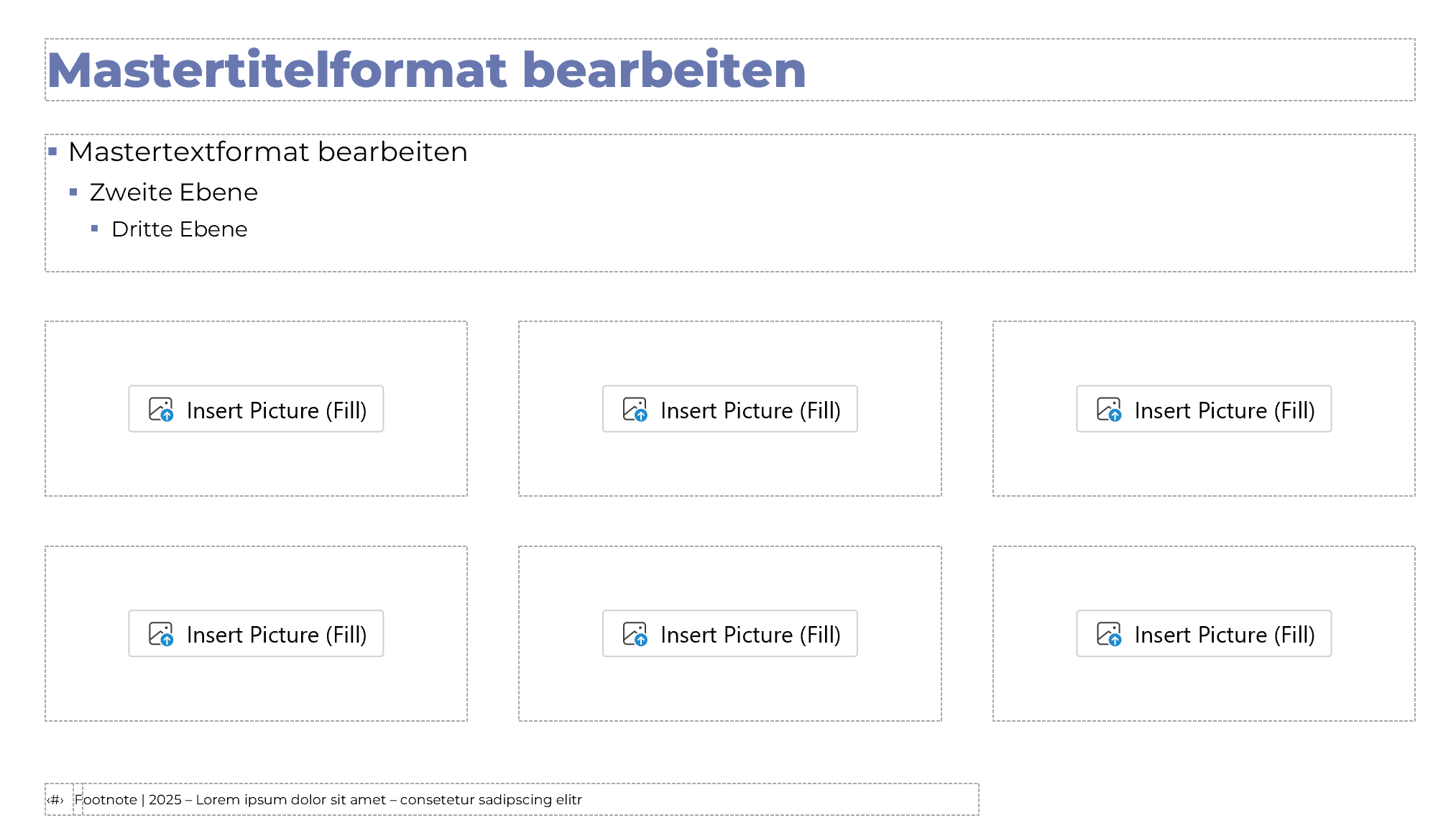Click the bullet before Mastertextformat bearbeiten
Screen dimensions: 1456x818
(52, 152)
